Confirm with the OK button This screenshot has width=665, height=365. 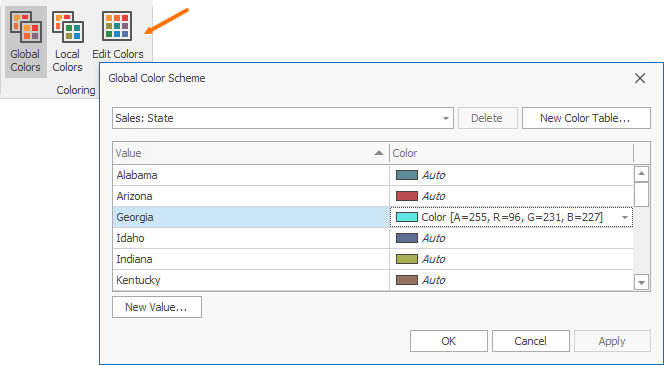pyautogui.click(x=449, y=341)
